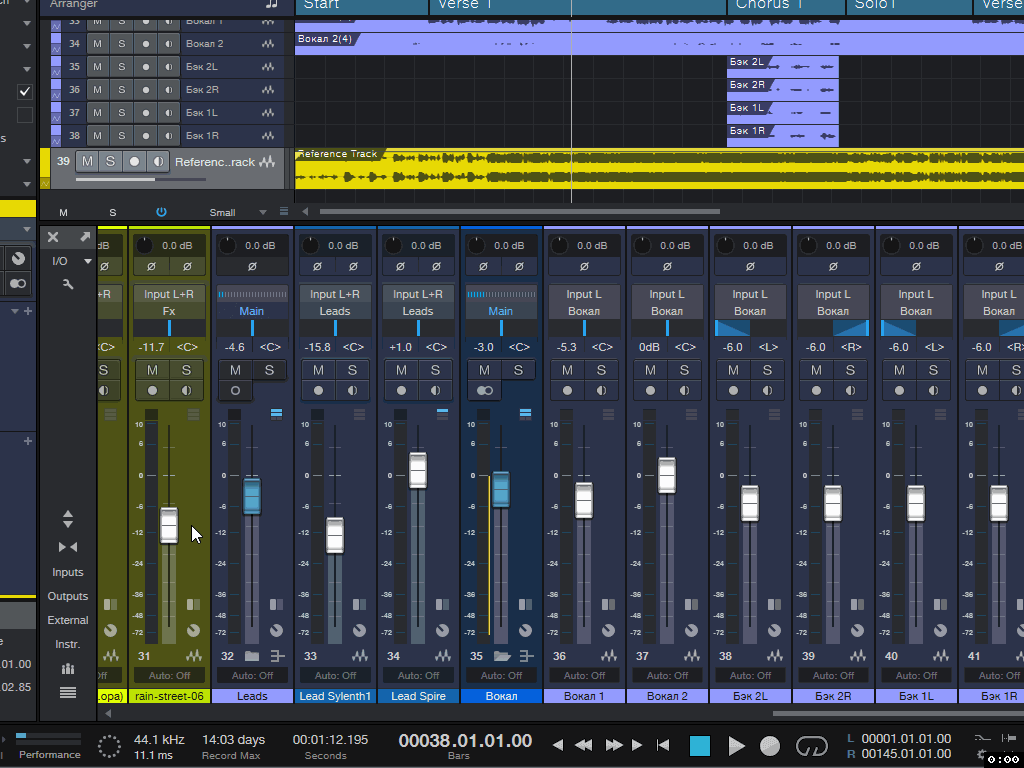Click the phase invert icon on Вокал 1 channel
1024x768 pixels.
(584, 266)
